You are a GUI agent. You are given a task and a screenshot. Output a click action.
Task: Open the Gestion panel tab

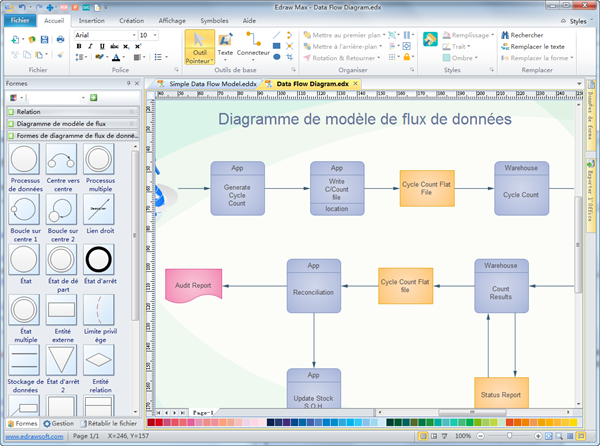pyautogui.click(x=59, y=423)
